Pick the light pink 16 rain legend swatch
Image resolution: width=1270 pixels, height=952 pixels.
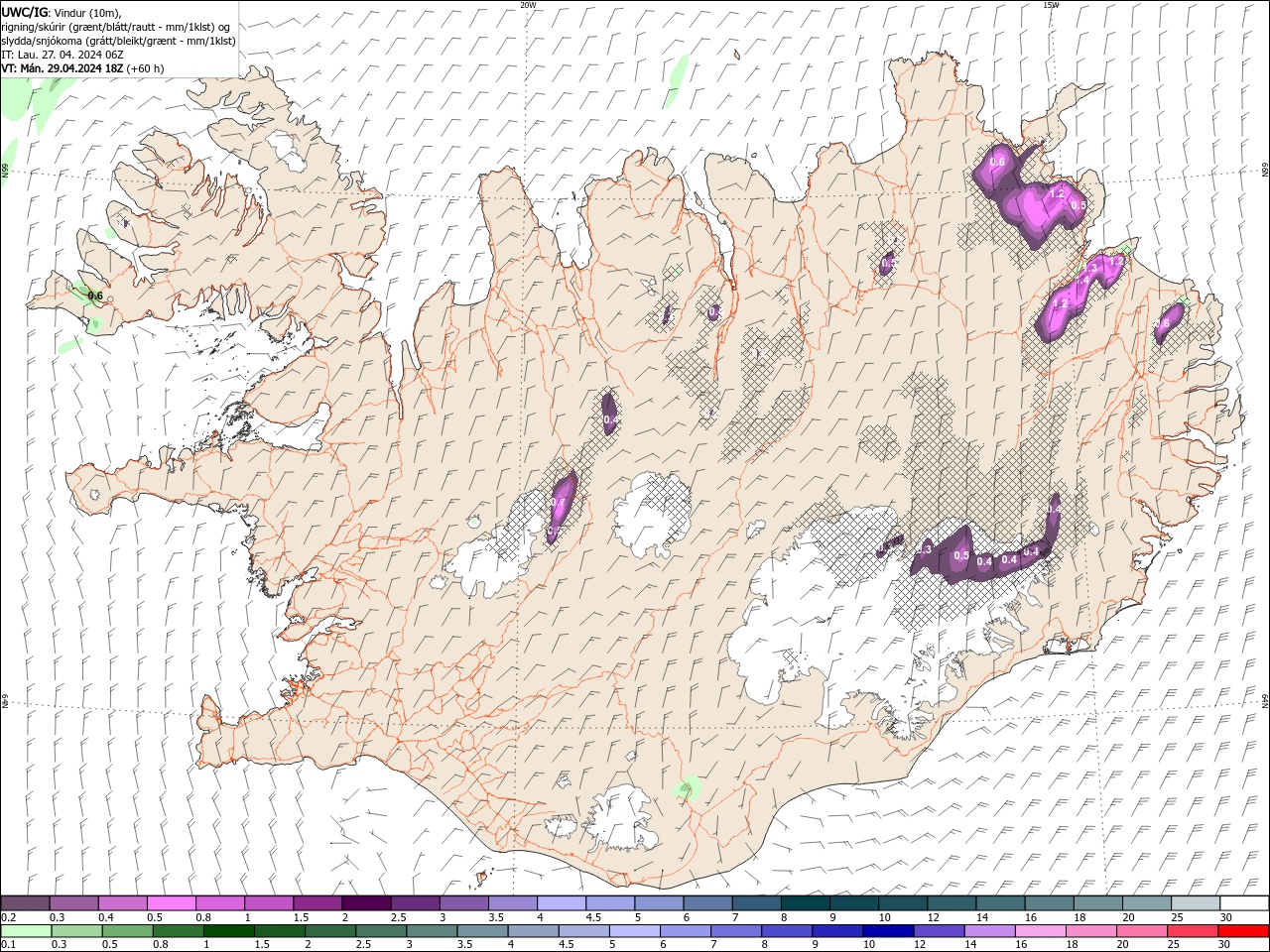1040,931
